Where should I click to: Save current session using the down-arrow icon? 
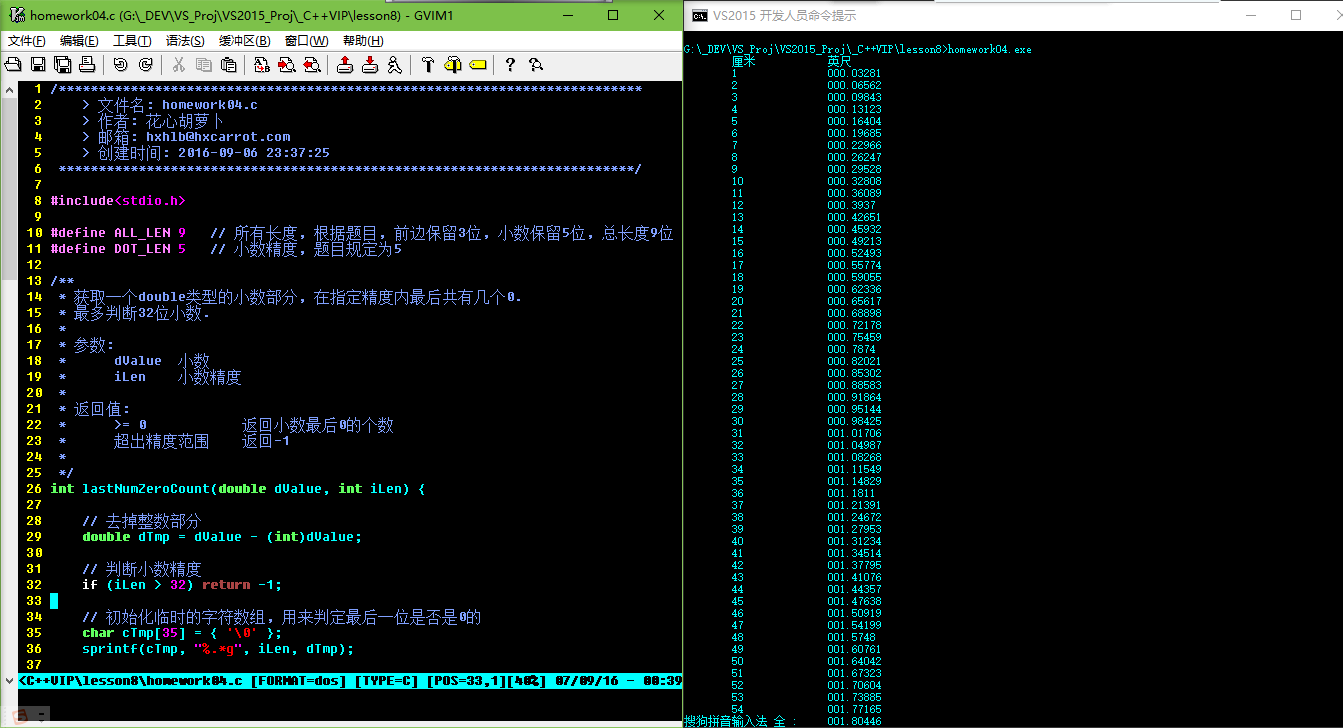pos(370,64)
